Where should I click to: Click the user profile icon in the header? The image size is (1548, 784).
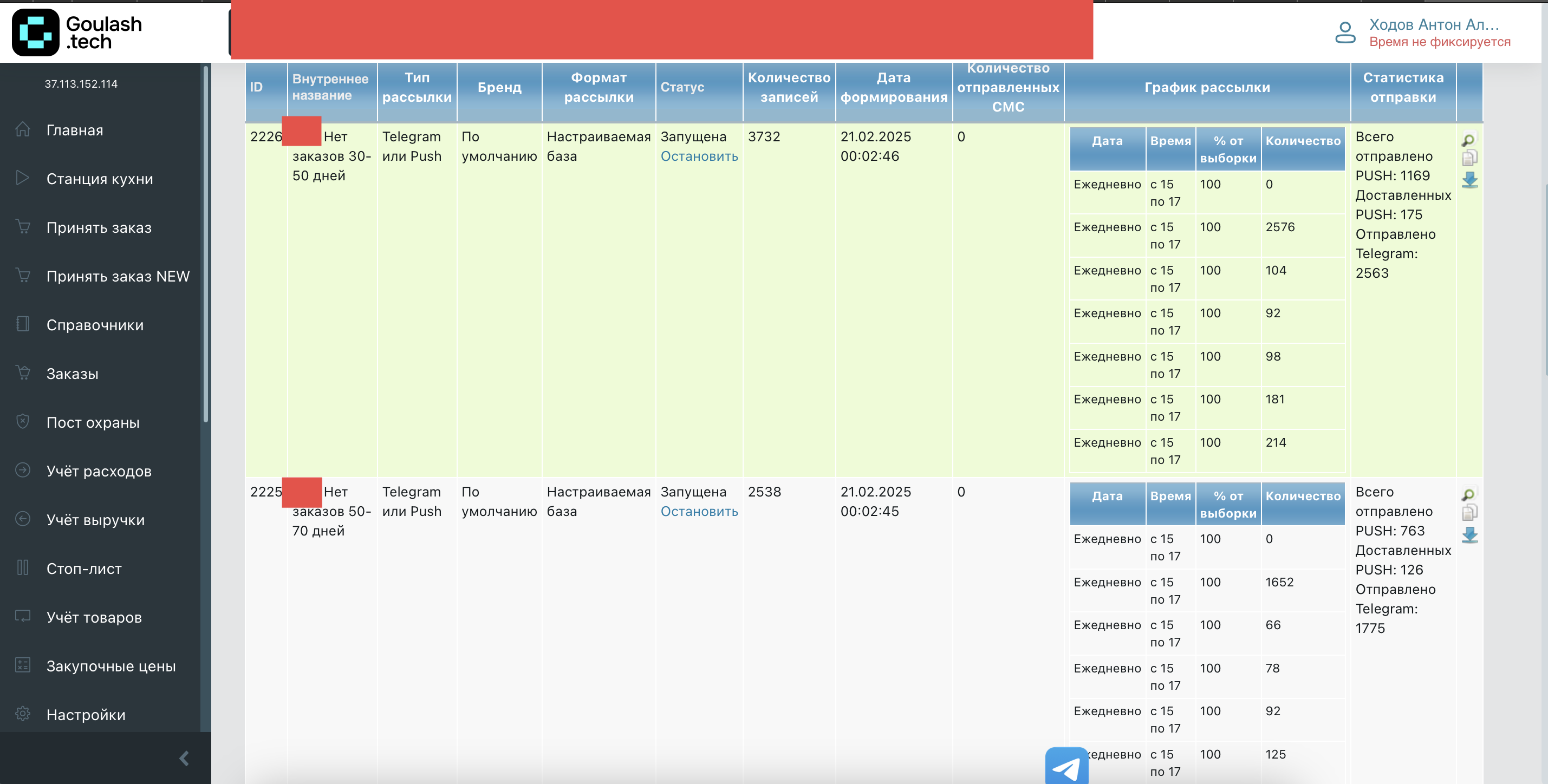[x=1345, y=32]
